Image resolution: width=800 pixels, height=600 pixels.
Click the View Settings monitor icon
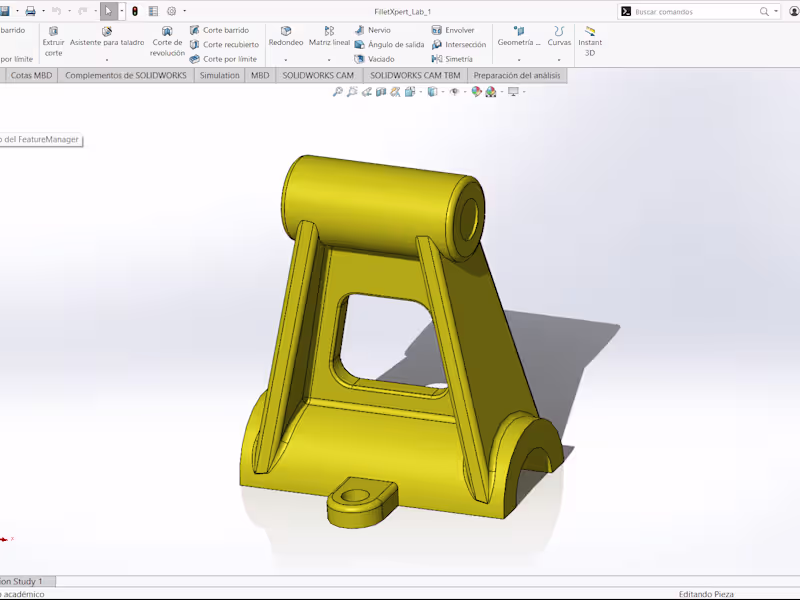pyautogui.click(x=513, y=92)
